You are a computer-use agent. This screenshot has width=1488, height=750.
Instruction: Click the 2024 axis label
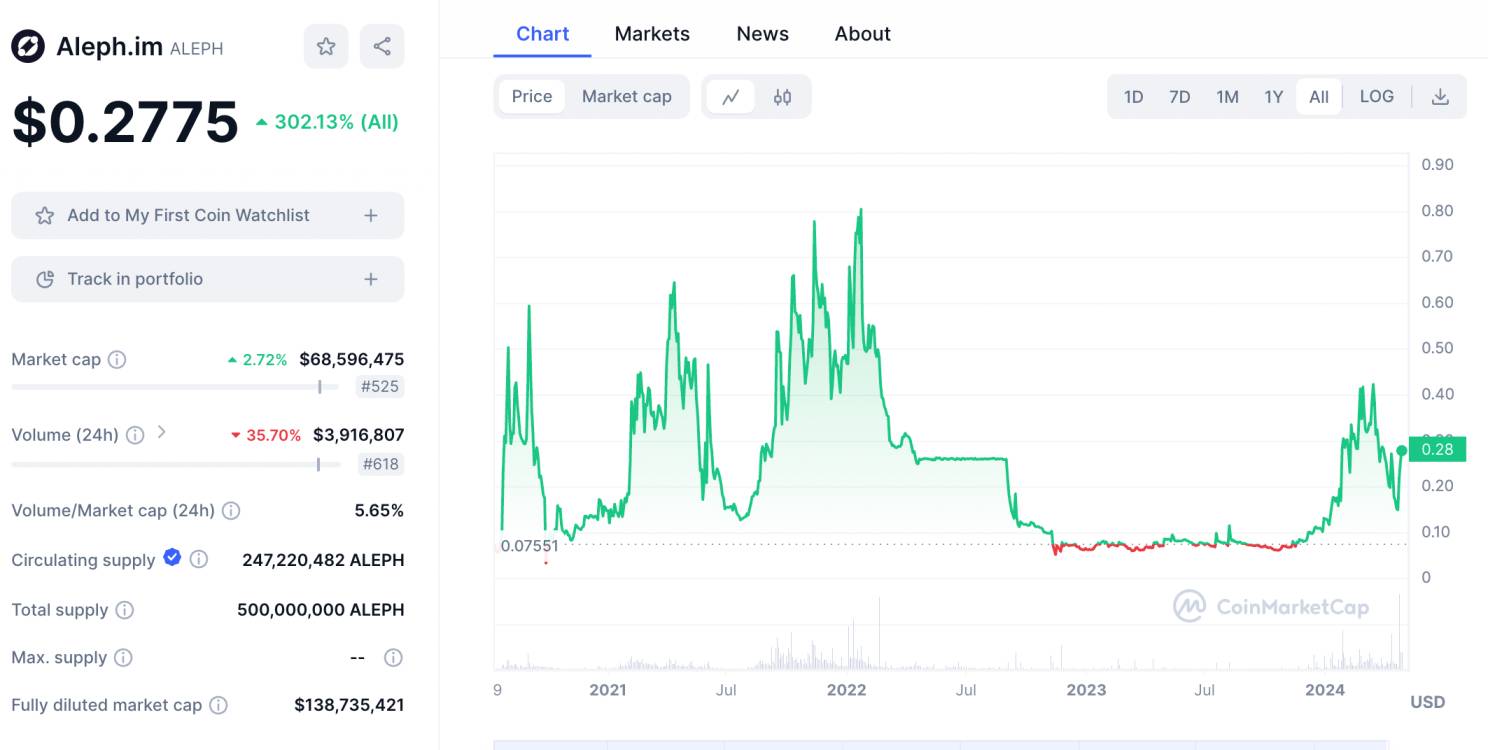1325,690
